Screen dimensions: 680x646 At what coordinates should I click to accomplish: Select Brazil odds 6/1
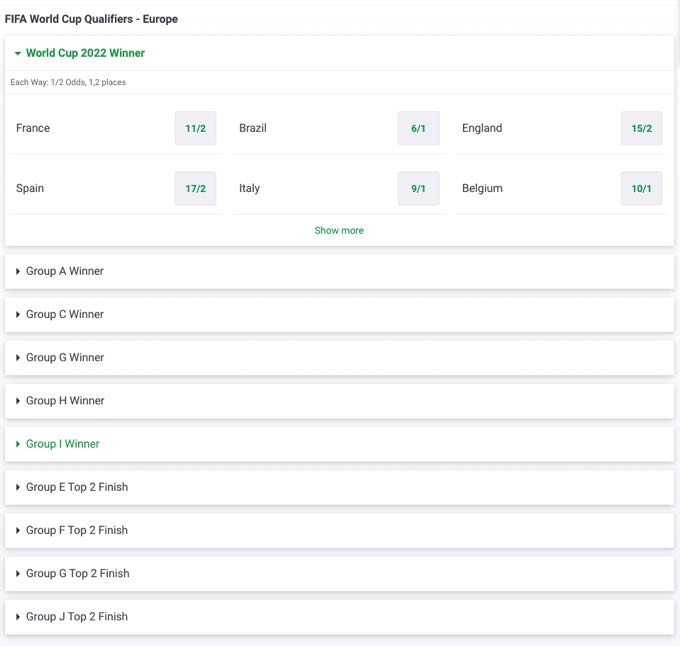418,128
